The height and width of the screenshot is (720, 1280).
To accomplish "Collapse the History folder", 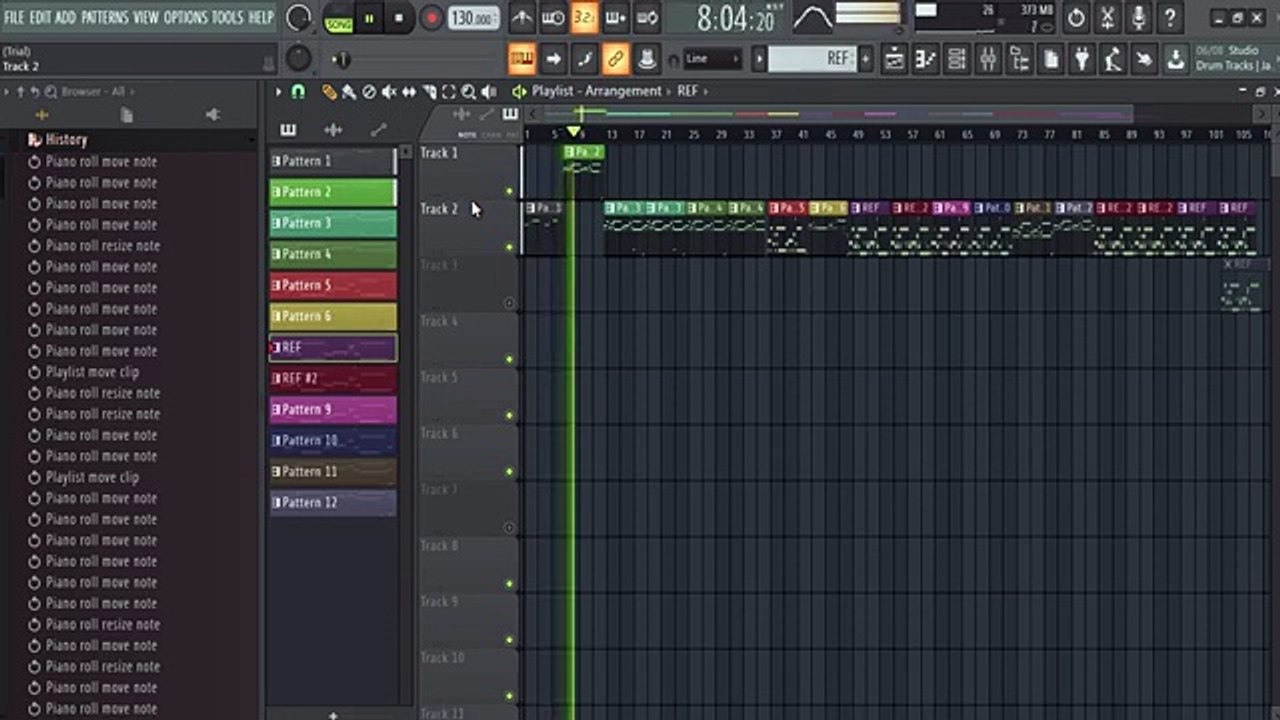I will click(66, 140).
